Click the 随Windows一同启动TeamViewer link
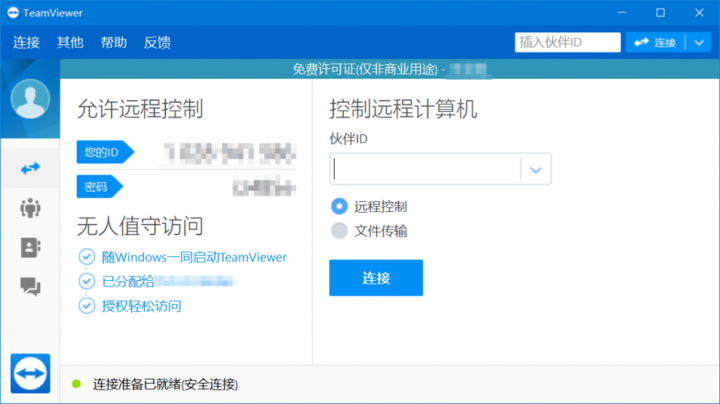The width and height of the screenshot is (720, 404). (x=194, y=257)
